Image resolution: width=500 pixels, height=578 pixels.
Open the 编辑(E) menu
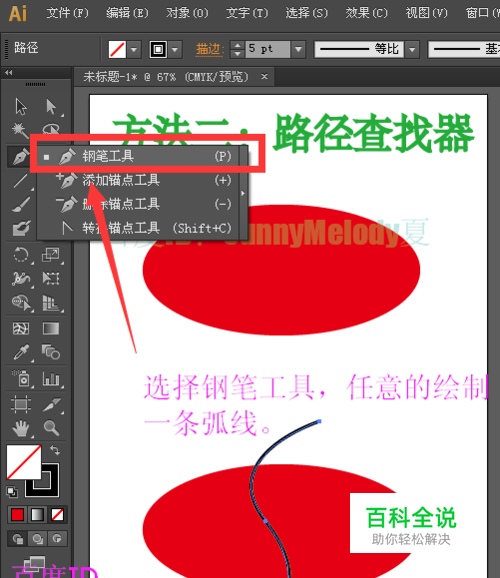click(127, 13)
